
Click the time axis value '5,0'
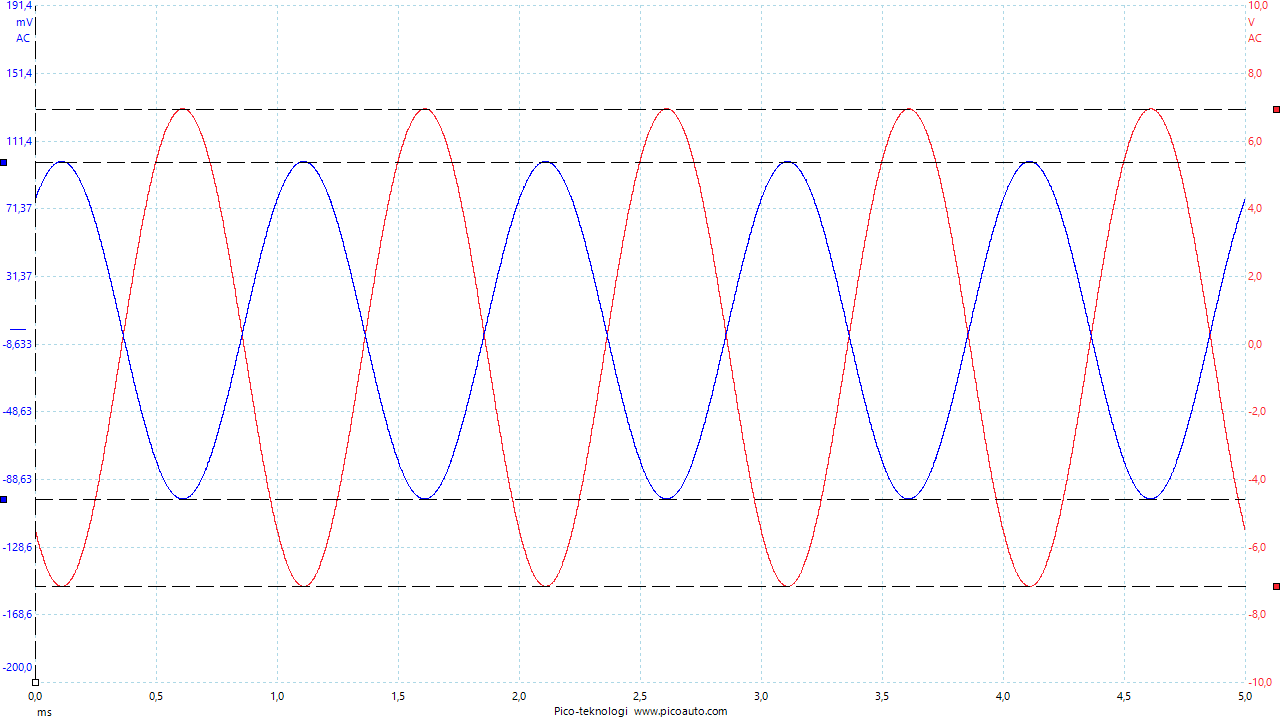pos(1244,695)
